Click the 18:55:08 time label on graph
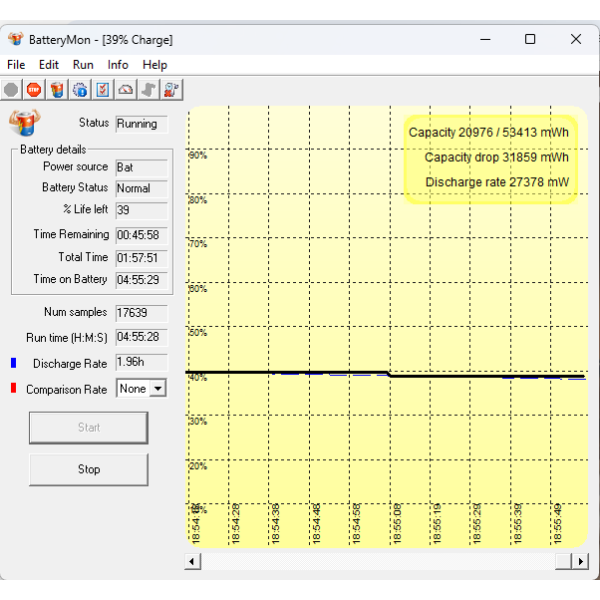 (397, 523)
